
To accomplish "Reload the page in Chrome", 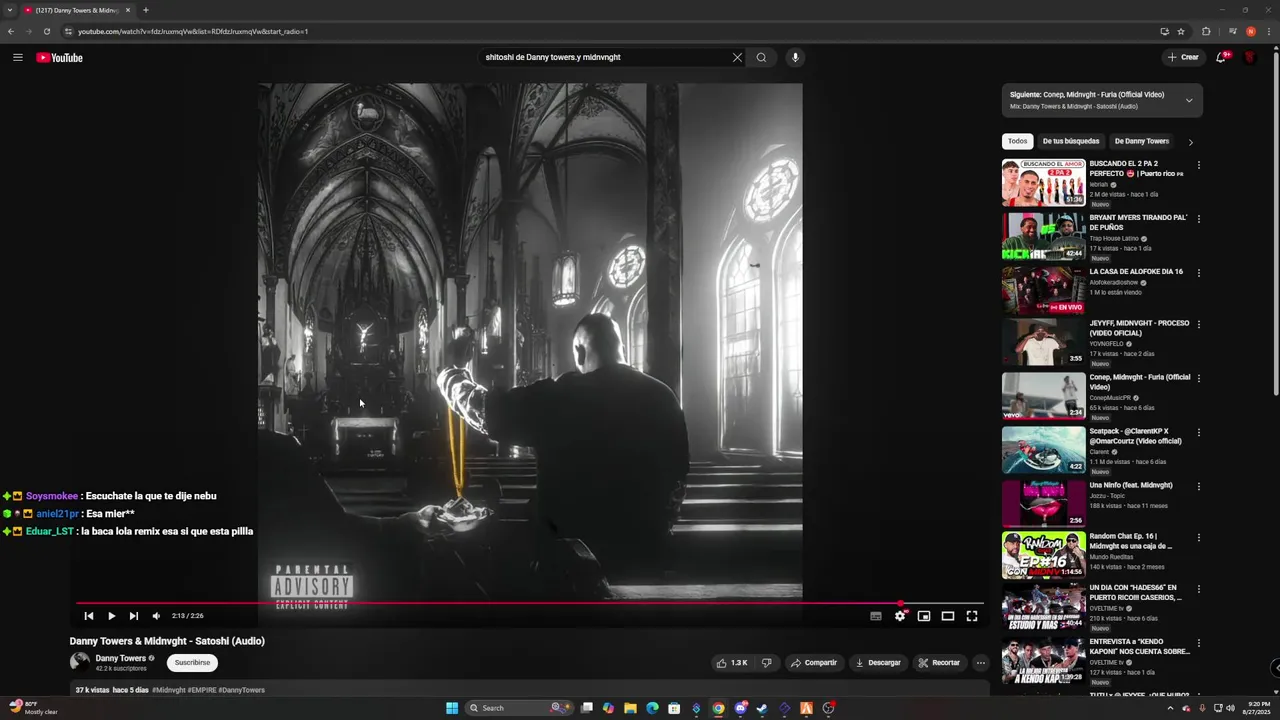I will (x=46, y=31).
